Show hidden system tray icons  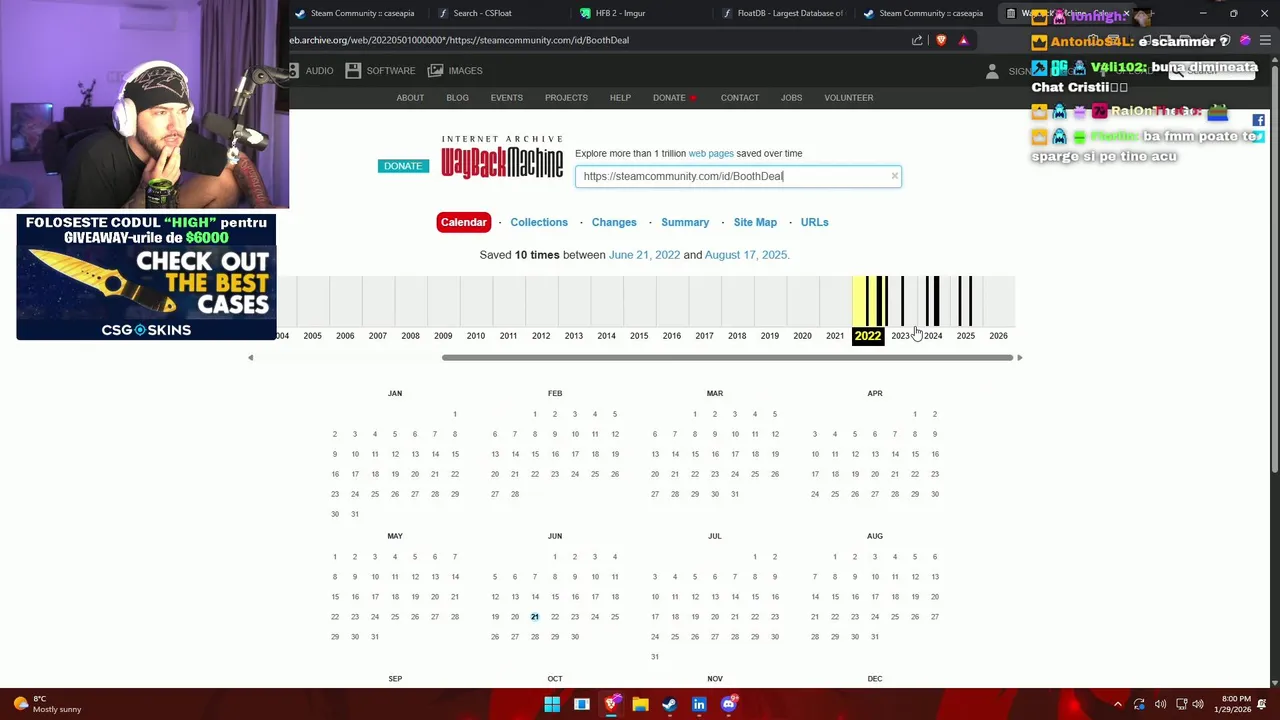click(x=1118, y=704)
